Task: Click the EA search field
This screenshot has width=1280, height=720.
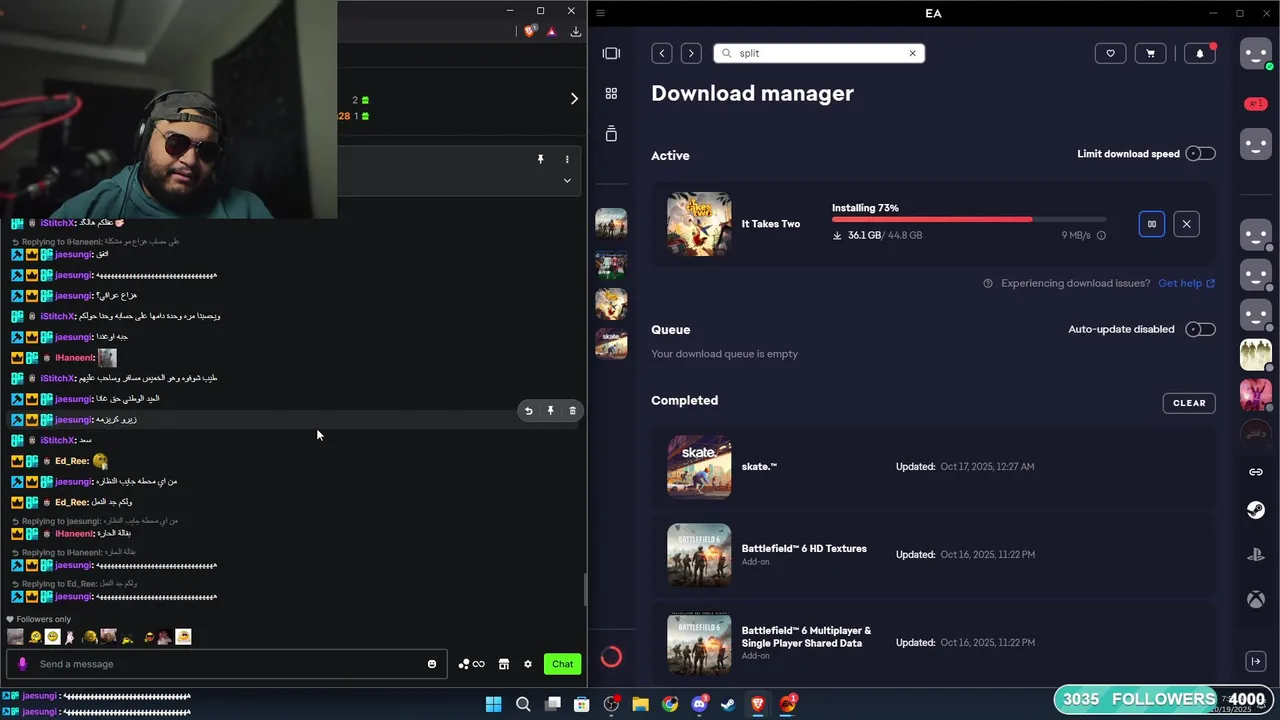Action: (x=819, y=53)
